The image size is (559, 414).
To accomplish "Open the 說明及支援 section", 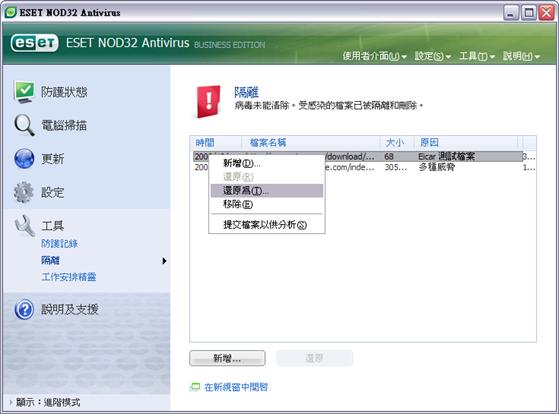I will [70, 309].
